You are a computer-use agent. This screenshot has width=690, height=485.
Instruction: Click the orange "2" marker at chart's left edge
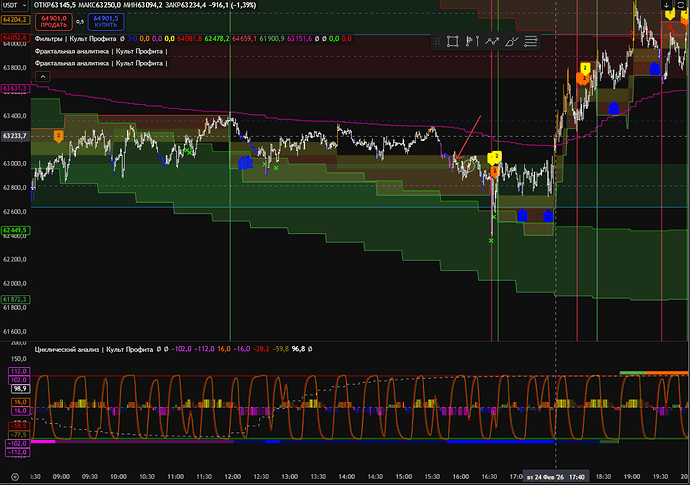point(58,135)
